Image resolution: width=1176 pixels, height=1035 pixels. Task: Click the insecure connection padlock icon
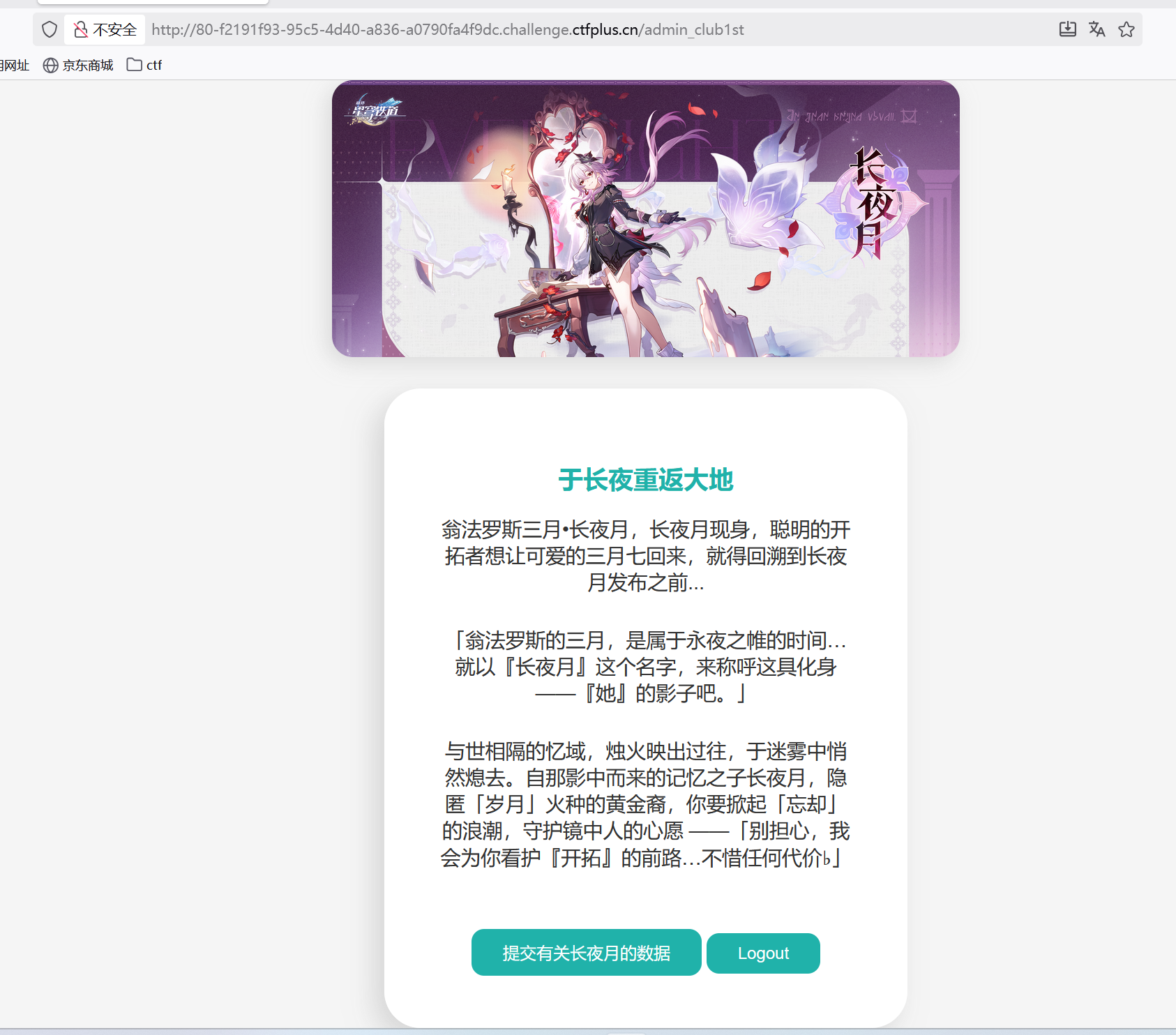click(x=81, y=29)
